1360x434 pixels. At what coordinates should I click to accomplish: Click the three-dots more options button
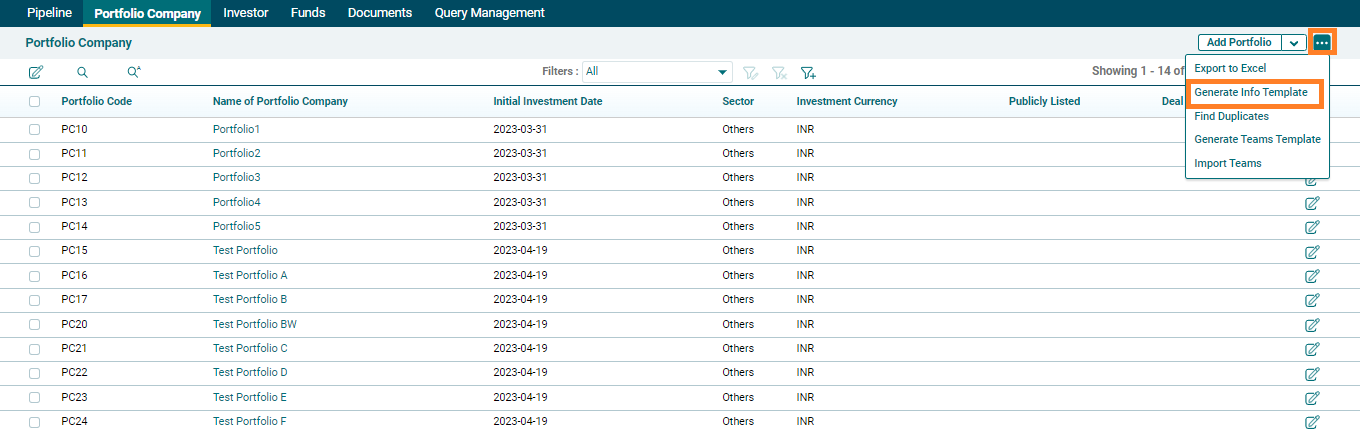(1322, 43)
